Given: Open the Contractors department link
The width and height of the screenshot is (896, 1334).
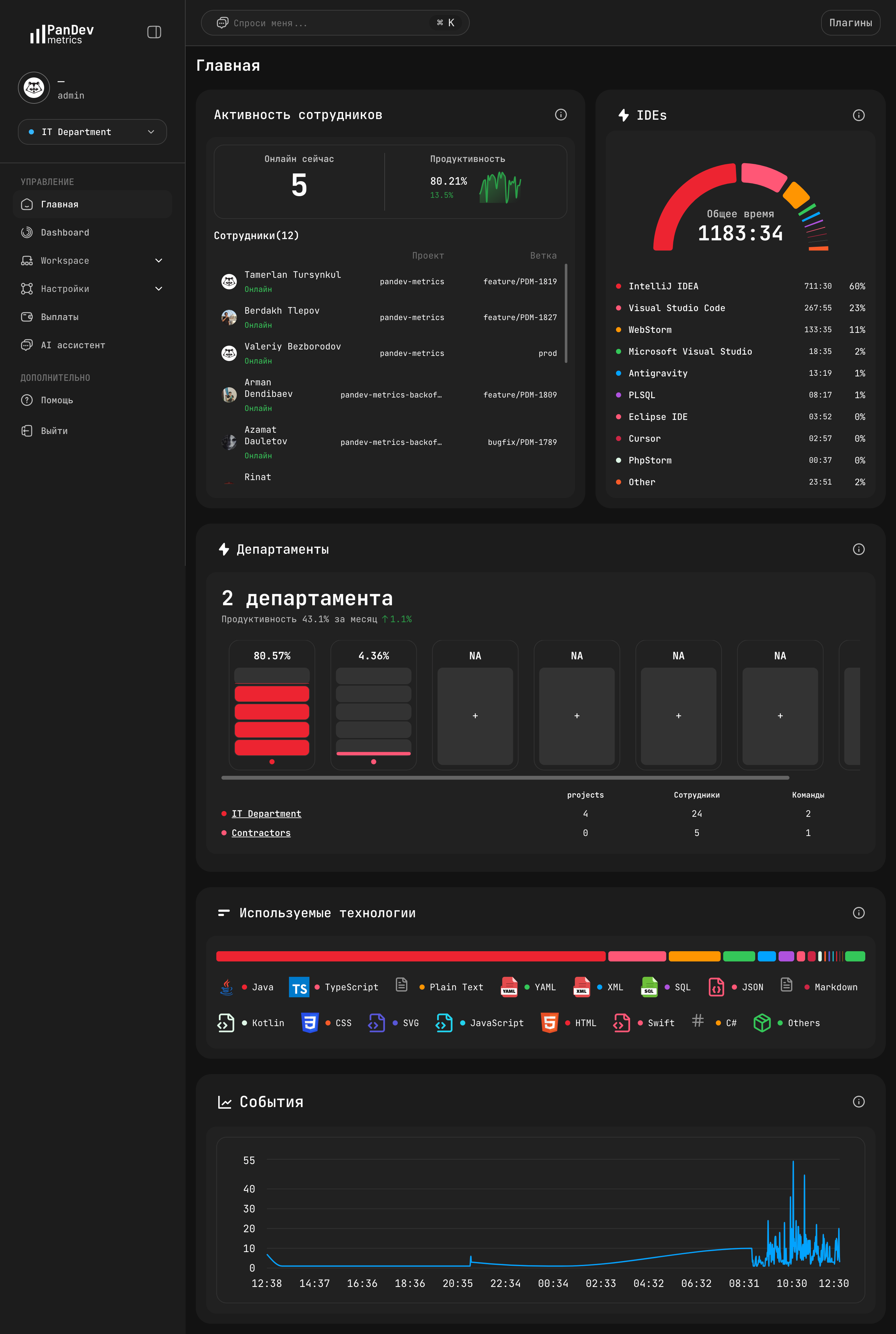Looking at the screenshot, I should (x=260, y=833).
